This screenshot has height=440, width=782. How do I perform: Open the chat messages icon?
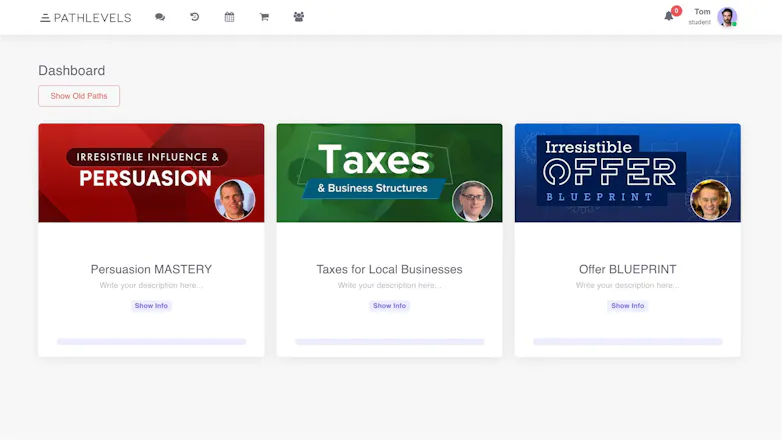click(x=160, y=17)
